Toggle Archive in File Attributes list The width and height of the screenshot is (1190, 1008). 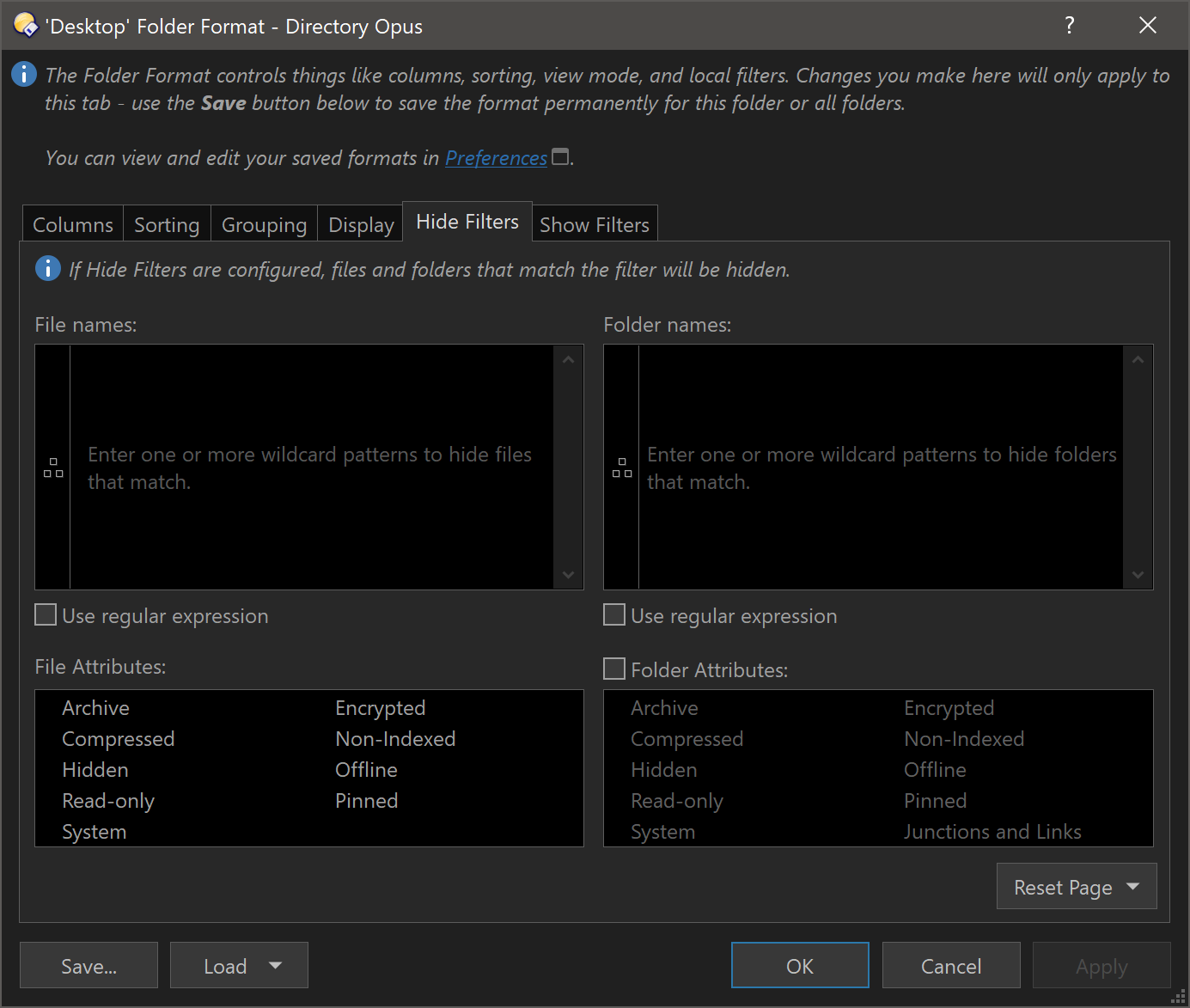(95, 708)
